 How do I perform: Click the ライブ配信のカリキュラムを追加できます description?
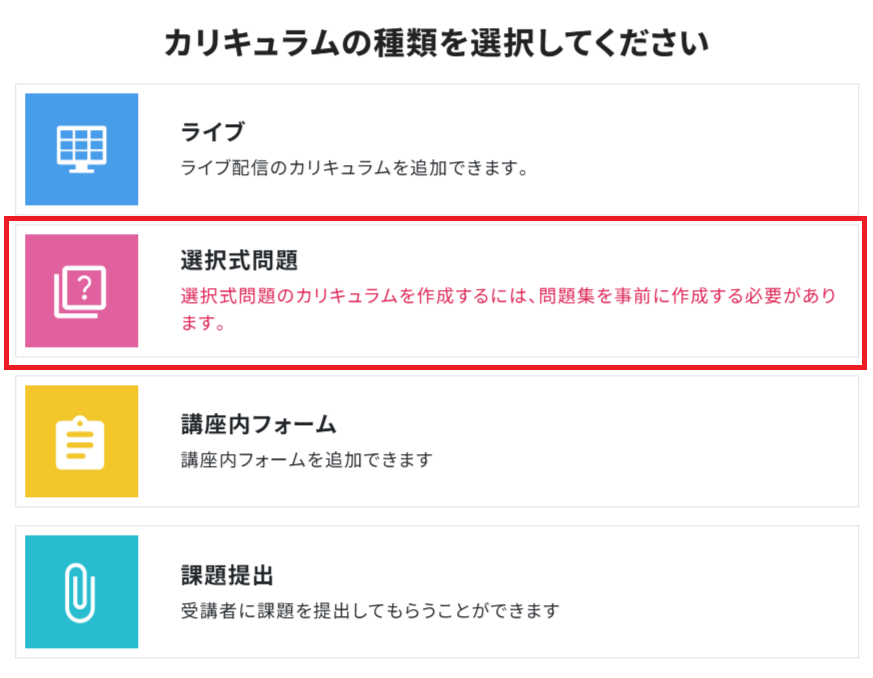coord(353,167)
